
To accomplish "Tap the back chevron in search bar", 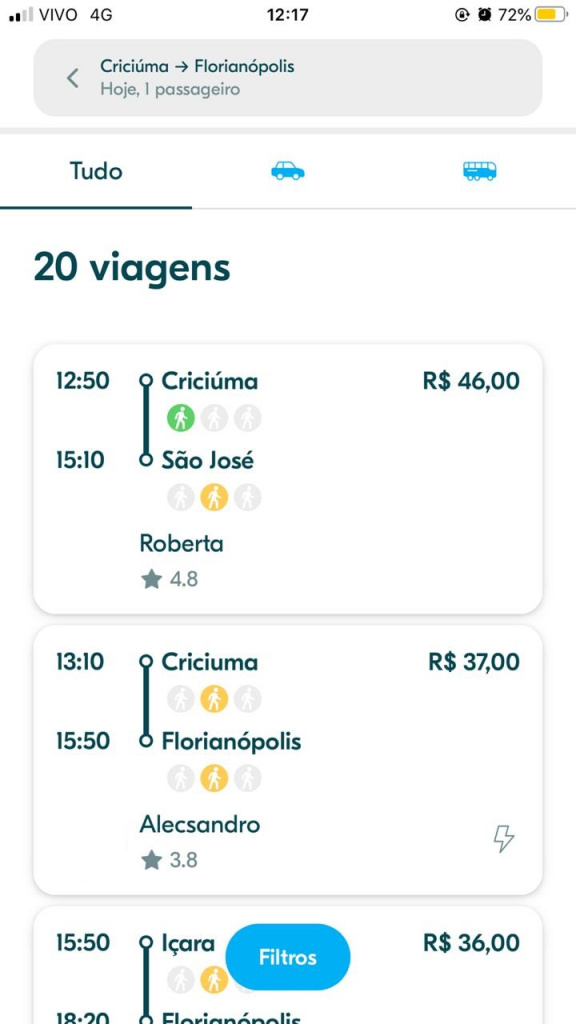I will [73, 78].
